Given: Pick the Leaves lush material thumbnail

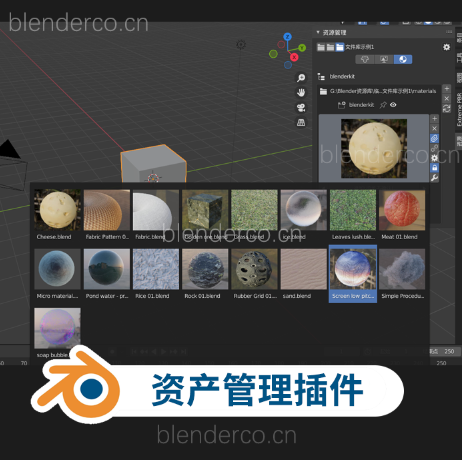Looking at the screenshot, I should click(353, 210).
